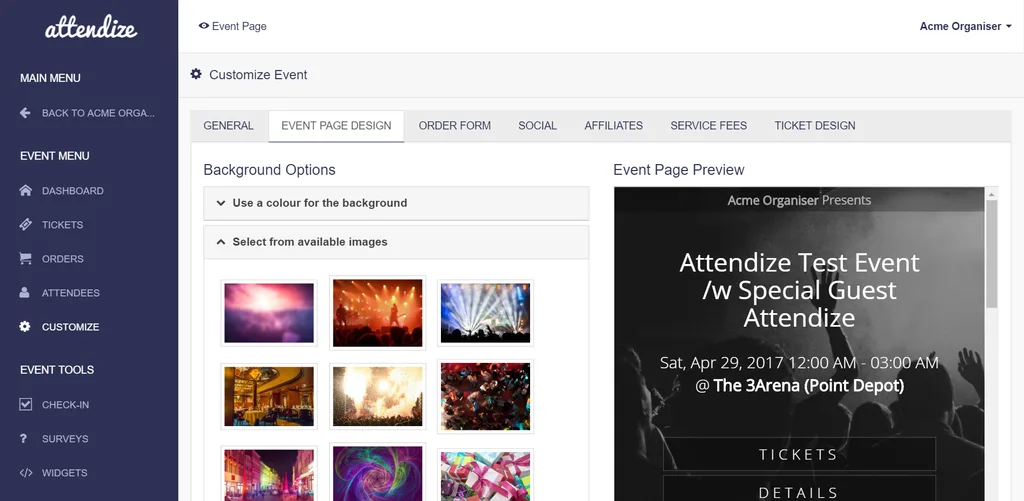
Task: Click the Orders shopping cart icon
Action: [x=25, y=259]
